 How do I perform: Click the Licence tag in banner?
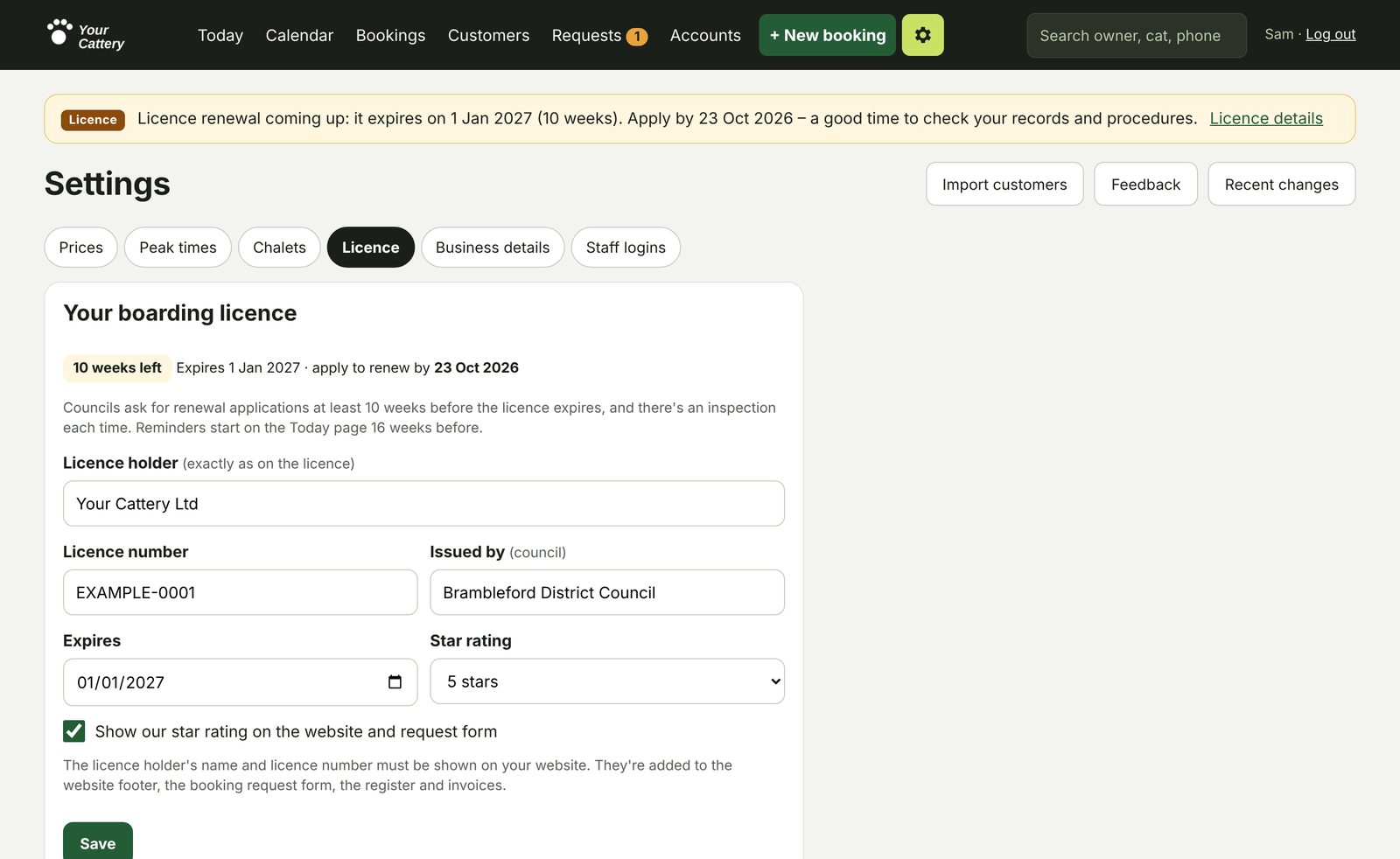point(93,120)
